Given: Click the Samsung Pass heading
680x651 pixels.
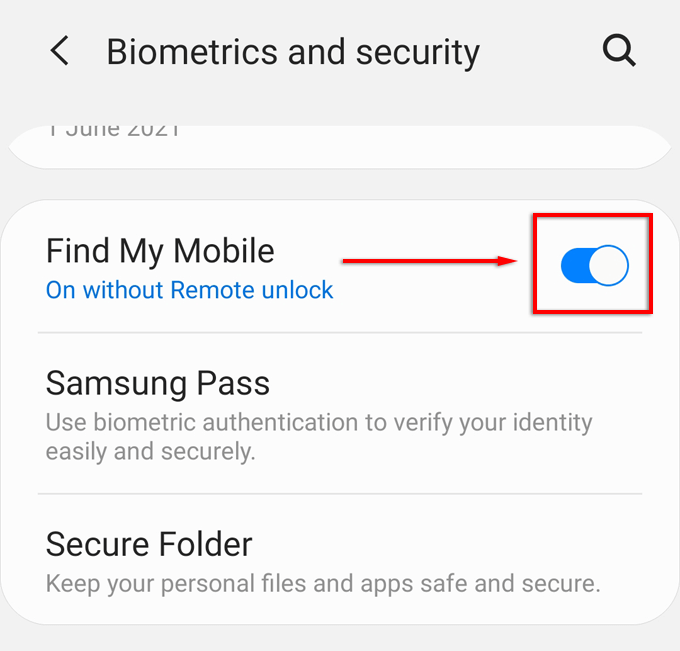Looking at the screenshot, I should pyautogui.click(x=158, y=383).
